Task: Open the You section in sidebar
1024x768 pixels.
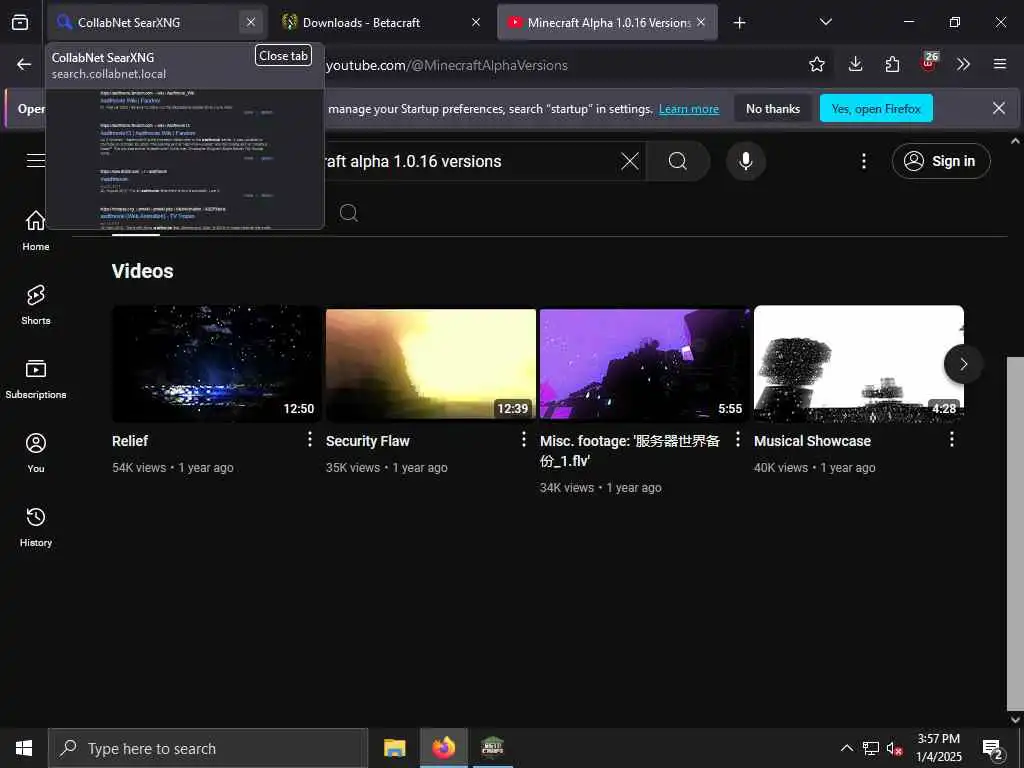Action: tap(36, 453)
